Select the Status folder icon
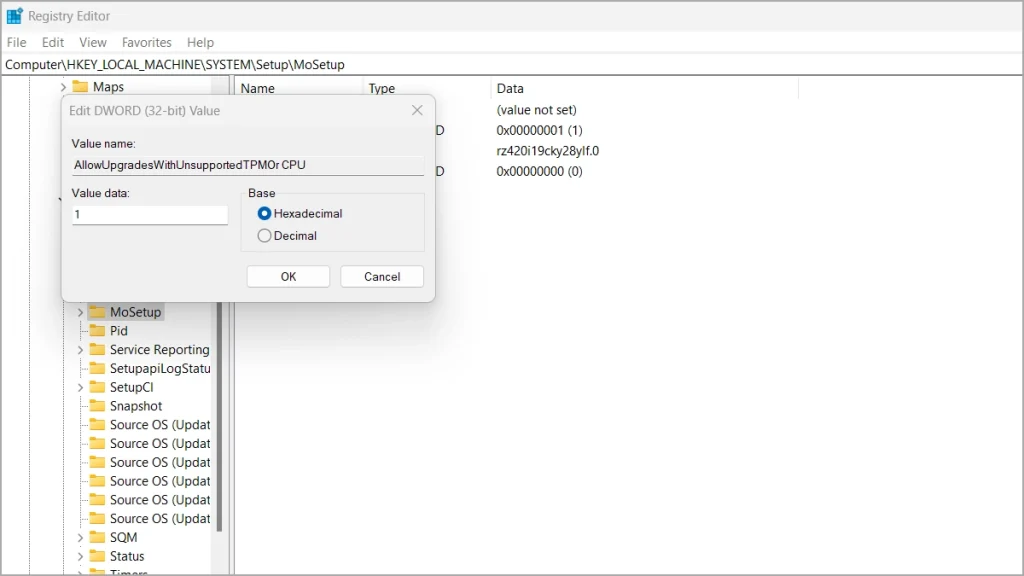 (99, 556)
